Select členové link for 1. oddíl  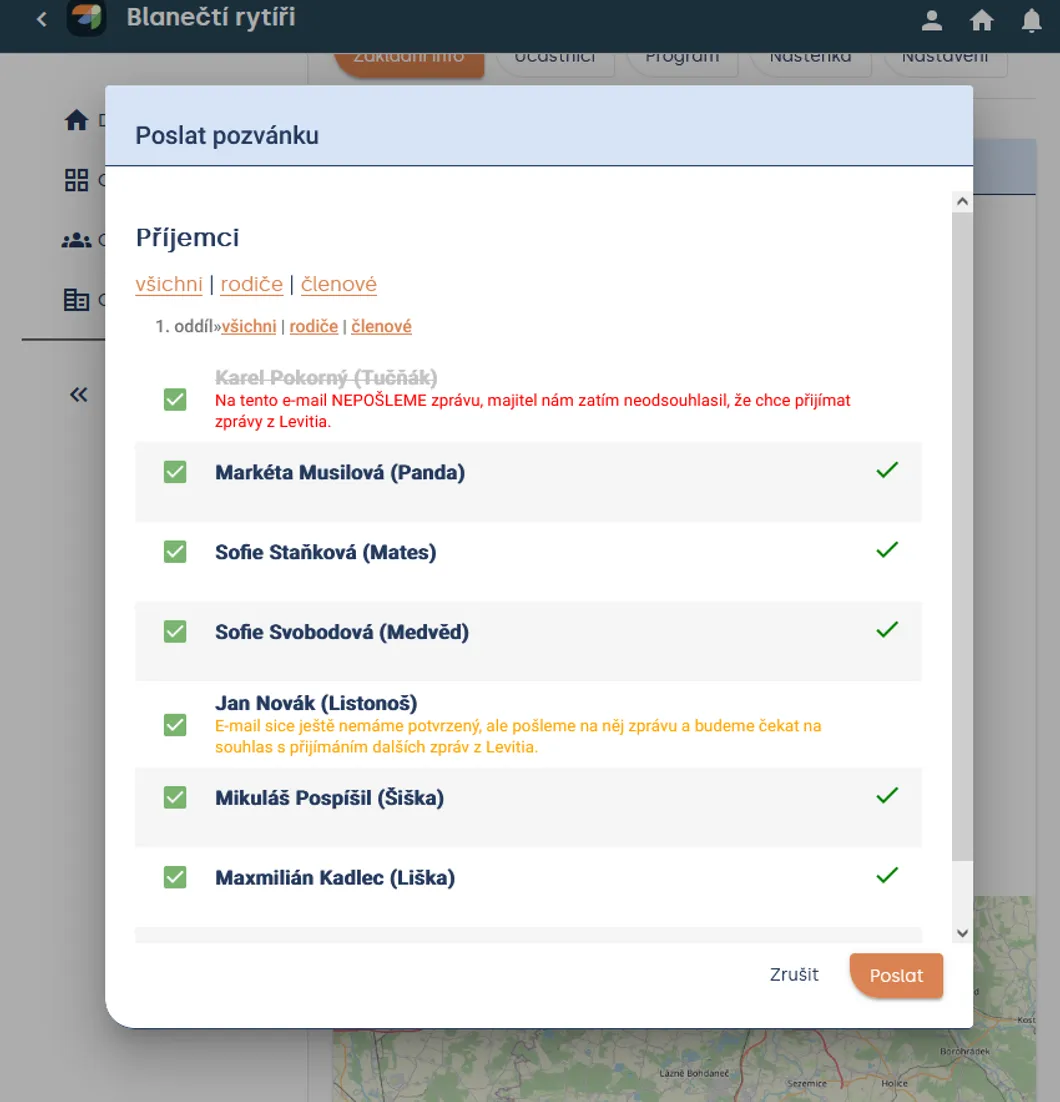coord(381,326)
